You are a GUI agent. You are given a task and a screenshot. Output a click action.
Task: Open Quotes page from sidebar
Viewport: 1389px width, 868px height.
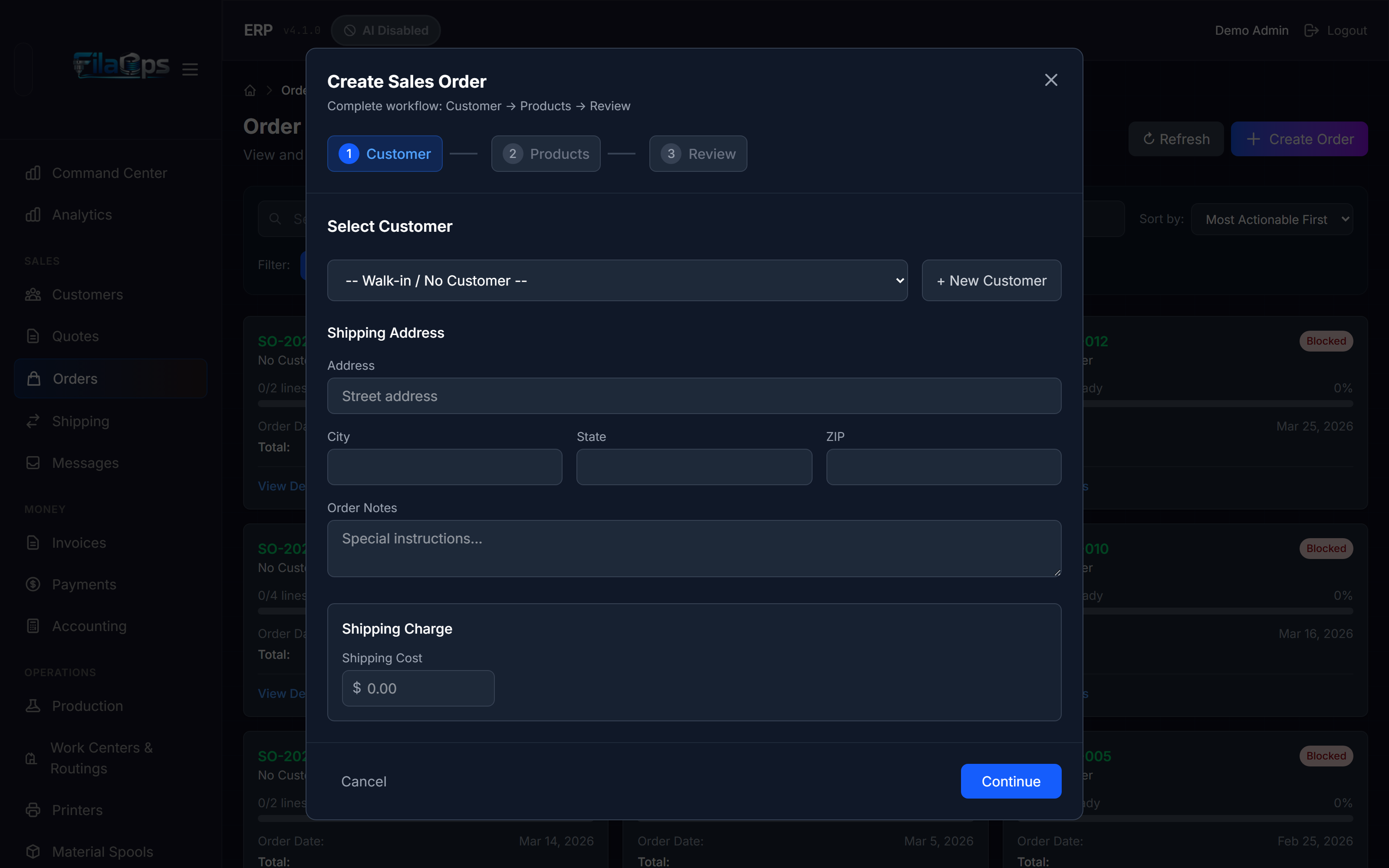tap(110, 336)
